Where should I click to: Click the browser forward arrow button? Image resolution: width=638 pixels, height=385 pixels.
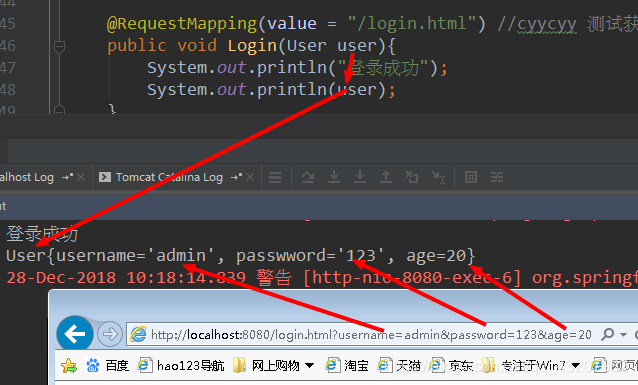coord(110,334)
